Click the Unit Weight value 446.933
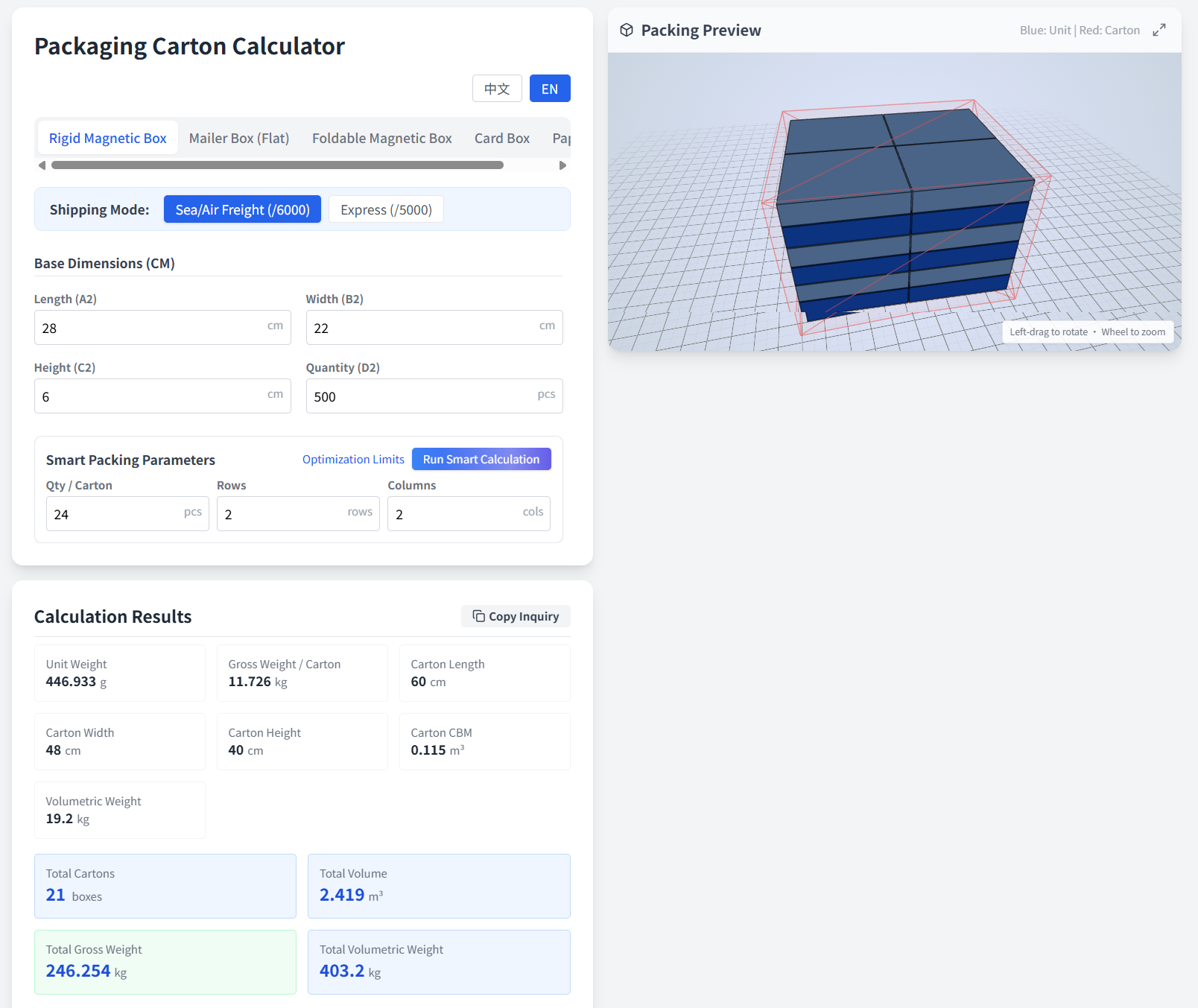 point(71,682)
